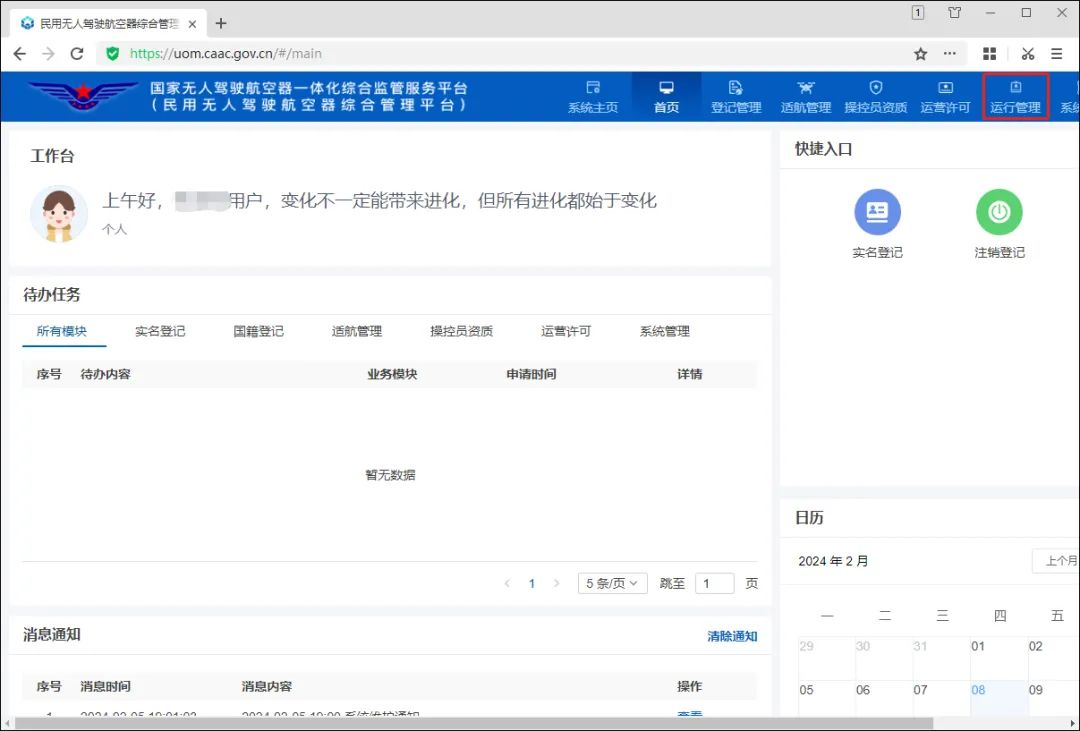Viewport: 1080px width, 731px height.
Task: Click the 跳至 page number input field
Action: [x=714, y=583]
